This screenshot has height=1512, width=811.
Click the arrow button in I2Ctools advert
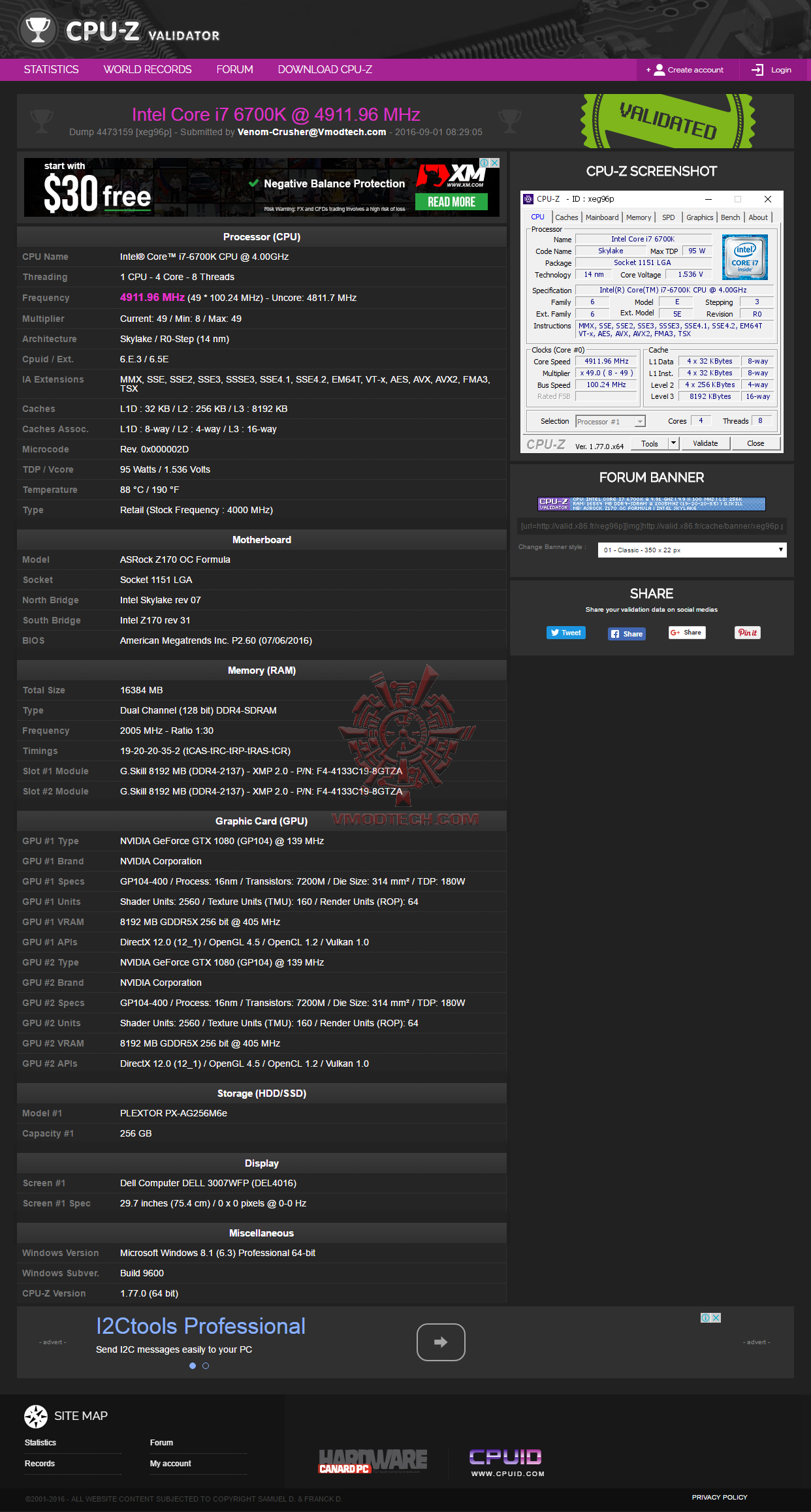[441, 1342]
